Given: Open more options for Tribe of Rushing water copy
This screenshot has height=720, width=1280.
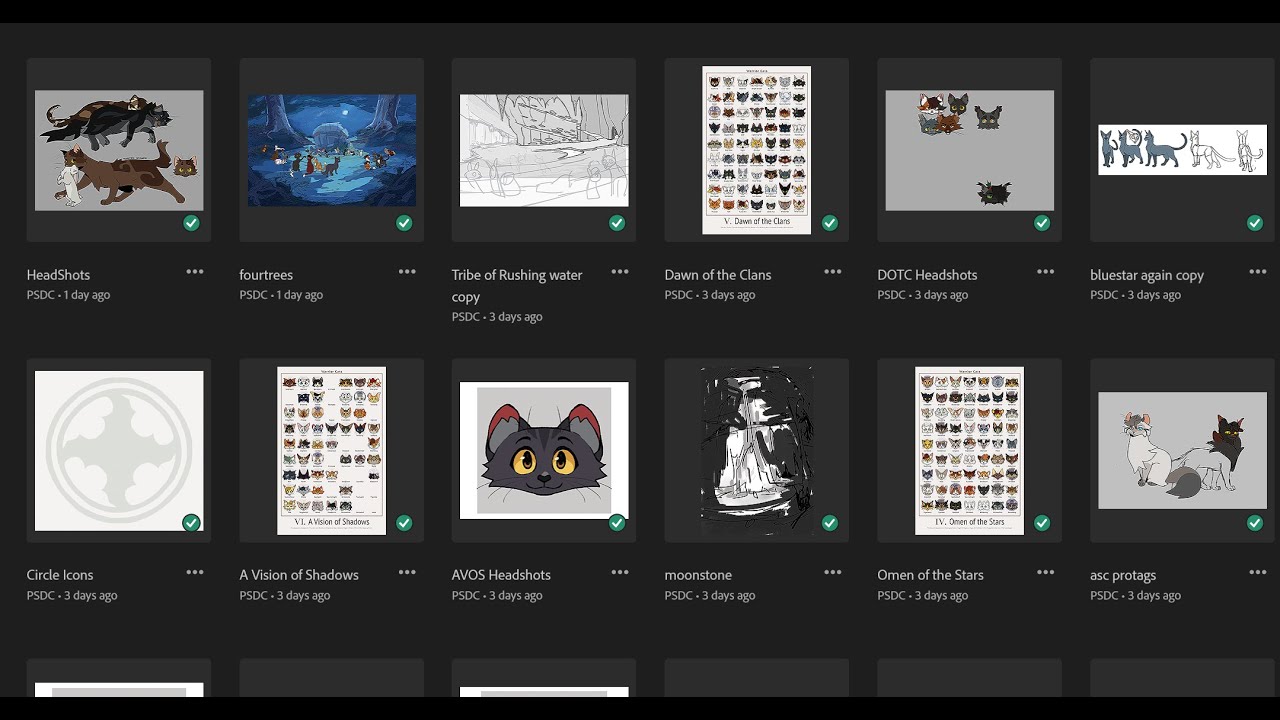Looking at the screenshot, I should tap(620, 272).
